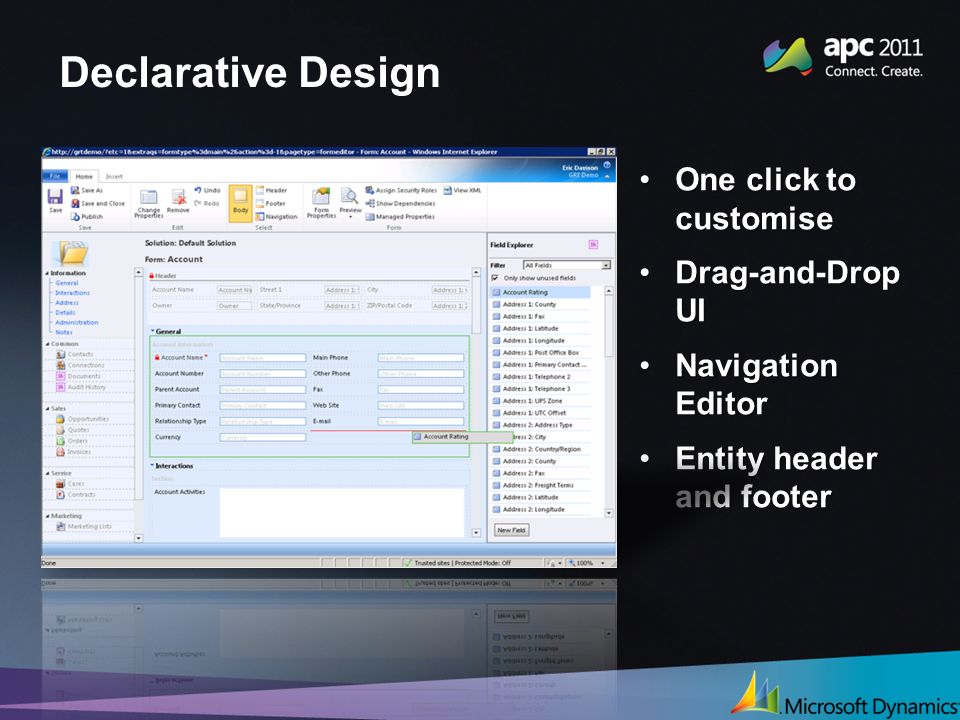Toggle Only show unused fields checkbox

(x=495, y=278)
